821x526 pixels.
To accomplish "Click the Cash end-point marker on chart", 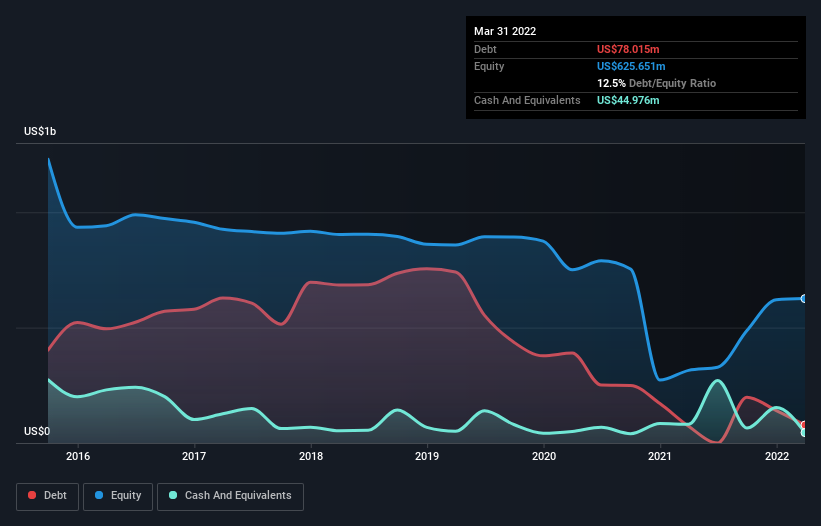I will 804,433.
